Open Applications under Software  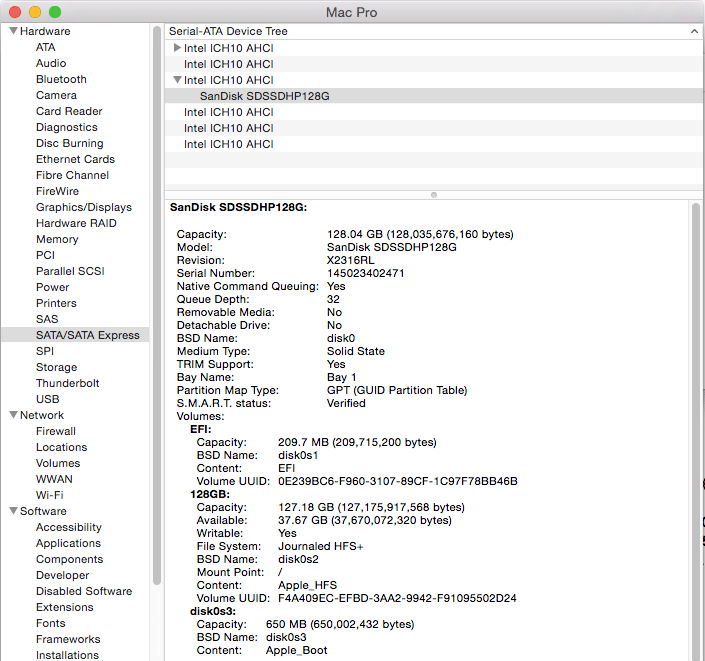coord(68,543)
